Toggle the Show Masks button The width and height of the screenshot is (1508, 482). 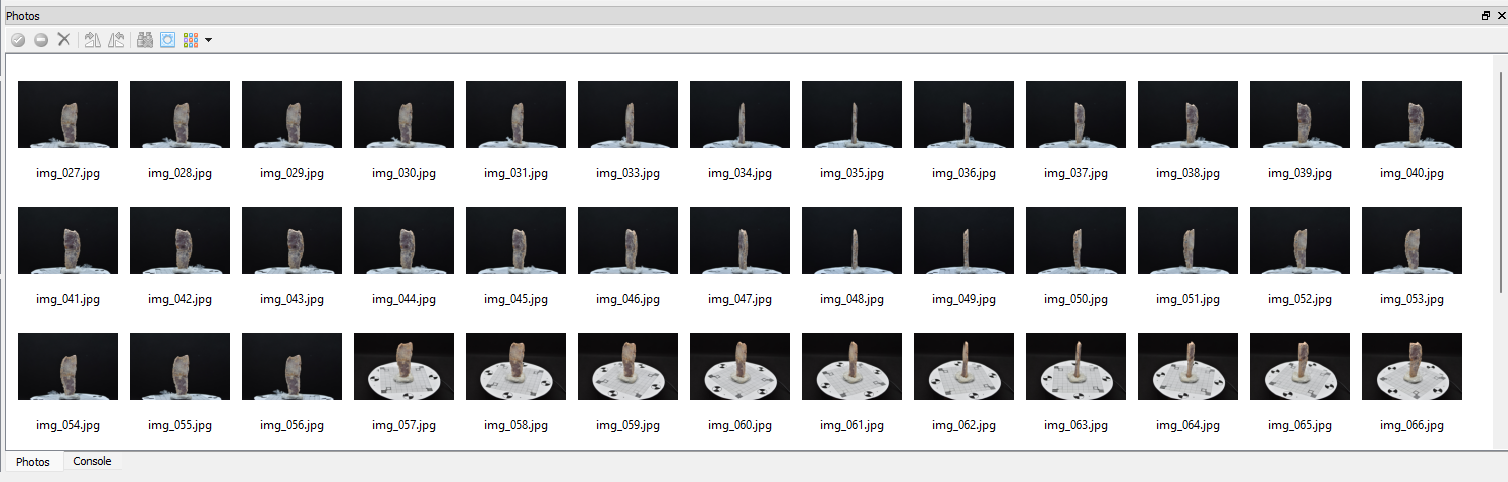[x=167, y=40]
